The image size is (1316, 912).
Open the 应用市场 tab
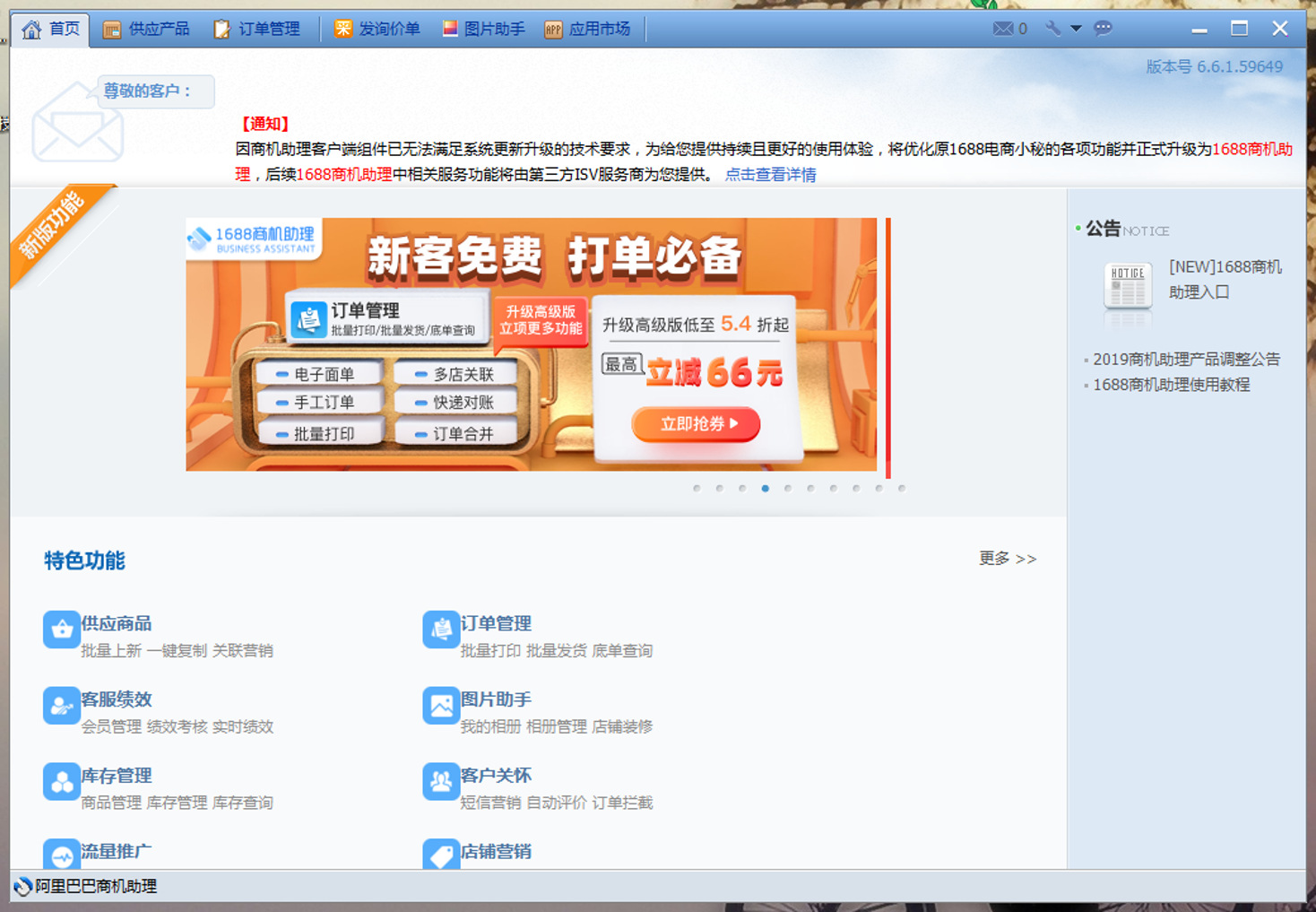587,29
